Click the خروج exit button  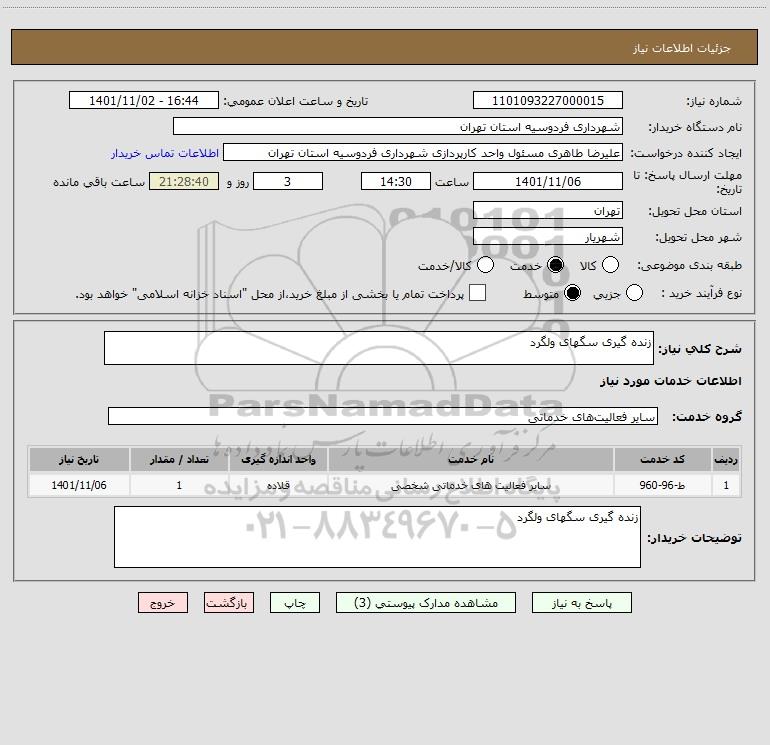click(x=163, y=603)
